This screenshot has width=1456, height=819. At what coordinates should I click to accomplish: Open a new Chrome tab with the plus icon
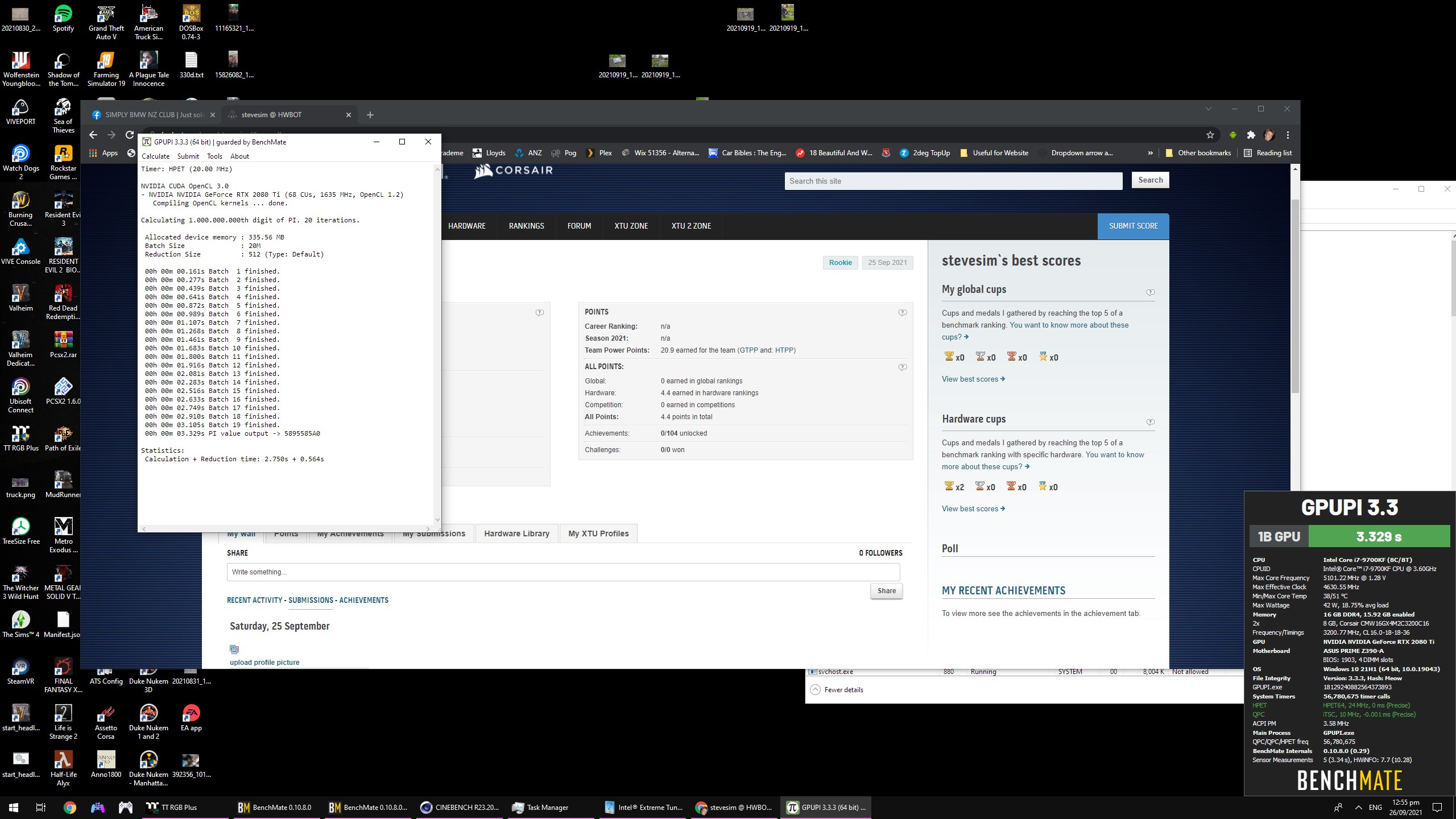370,115
